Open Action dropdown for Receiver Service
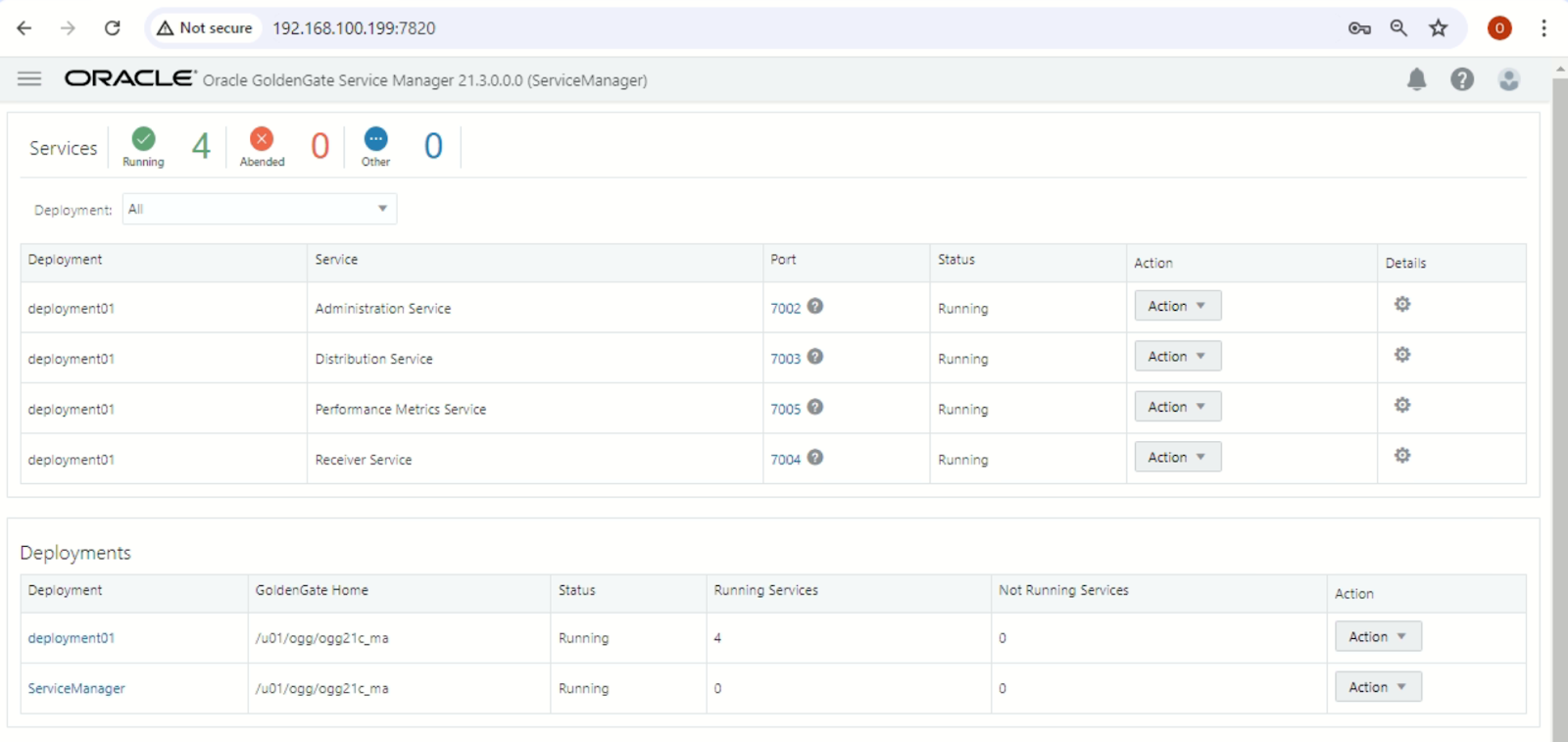 click(1178, 457)
